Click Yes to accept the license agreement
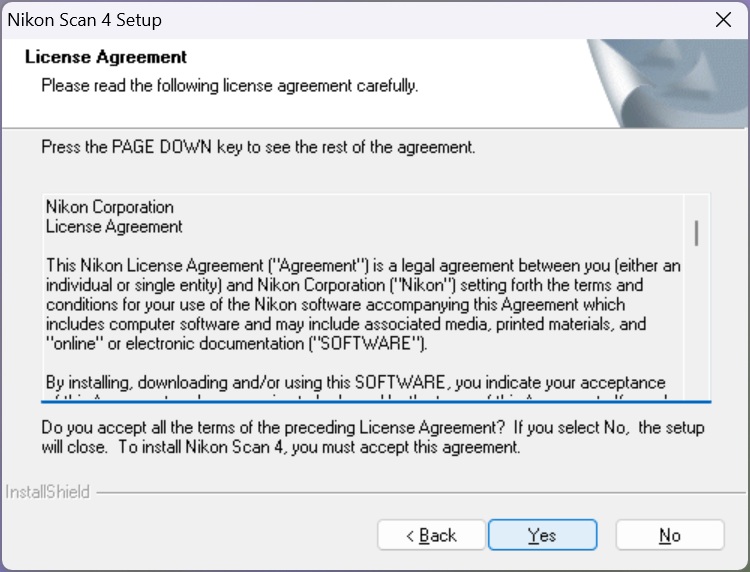The image size is (750, 572). pyautogui.click(x=542, y=535)
